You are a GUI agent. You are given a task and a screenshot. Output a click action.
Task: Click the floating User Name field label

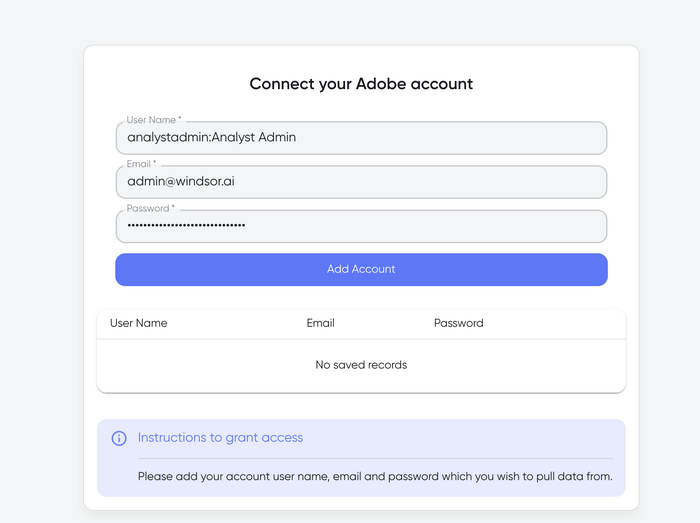pyautogui.click(x=154, y=120)
